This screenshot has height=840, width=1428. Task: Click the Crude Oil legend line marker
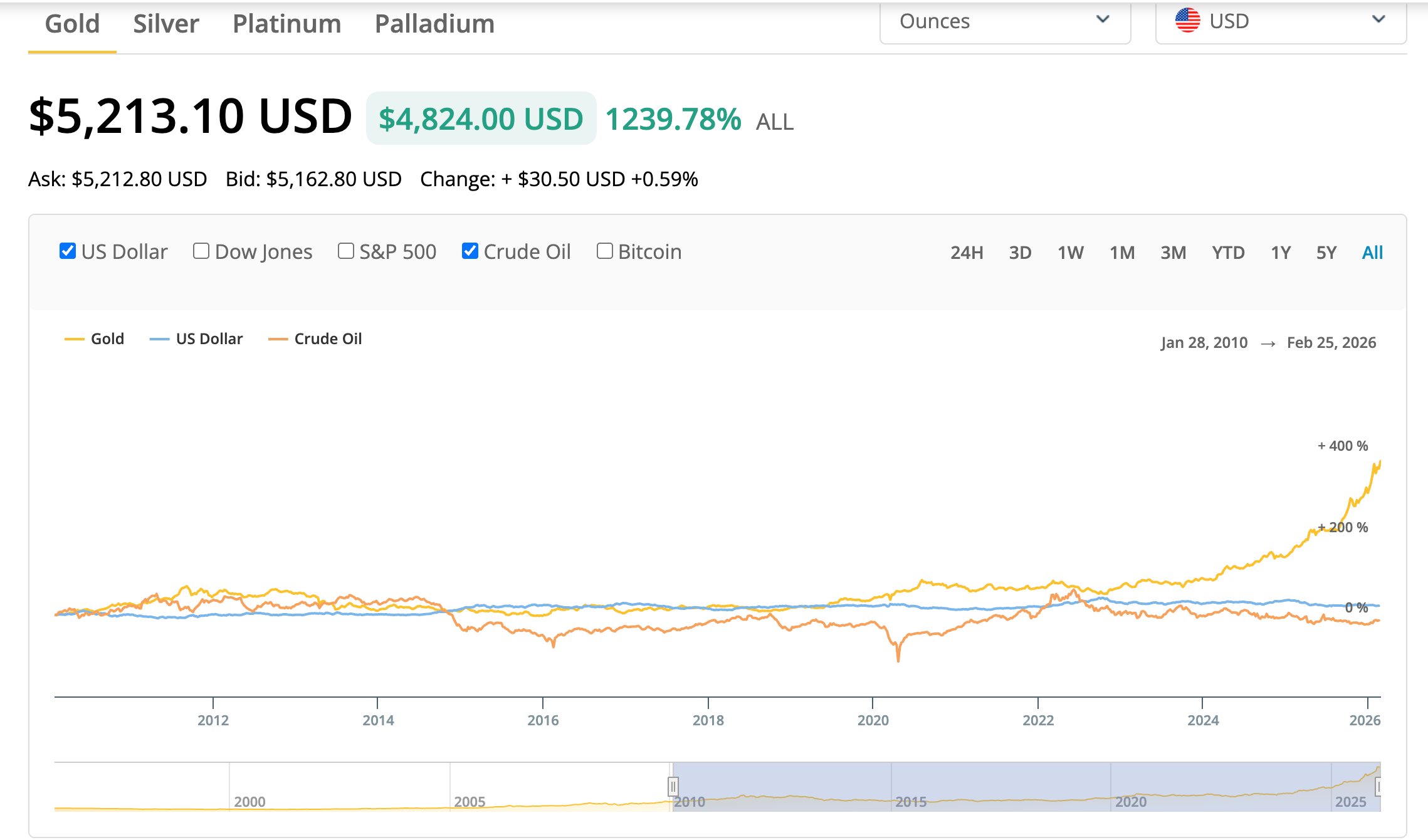278,339
